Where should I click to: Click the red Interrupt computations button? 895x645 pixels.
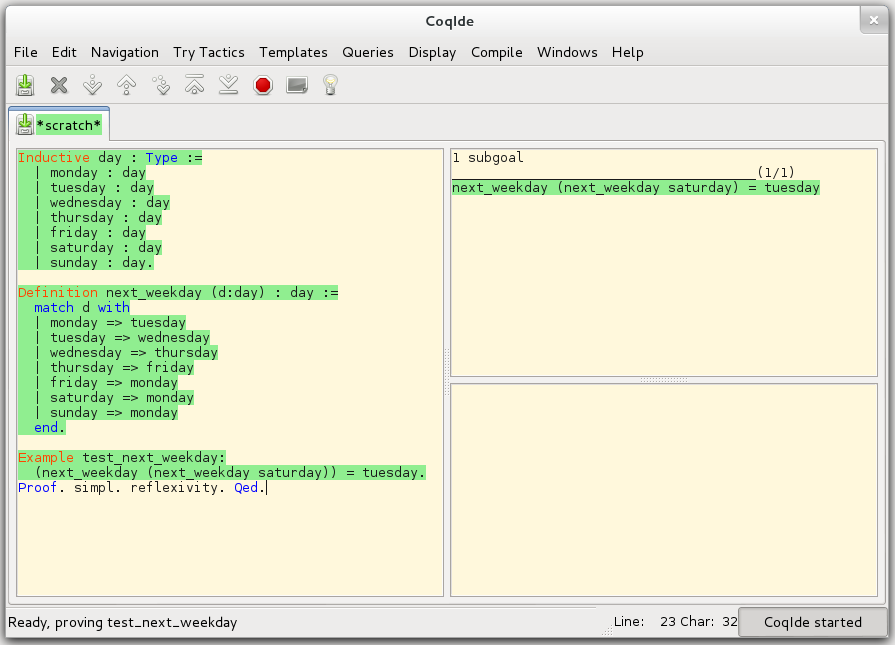click(263, 86)
